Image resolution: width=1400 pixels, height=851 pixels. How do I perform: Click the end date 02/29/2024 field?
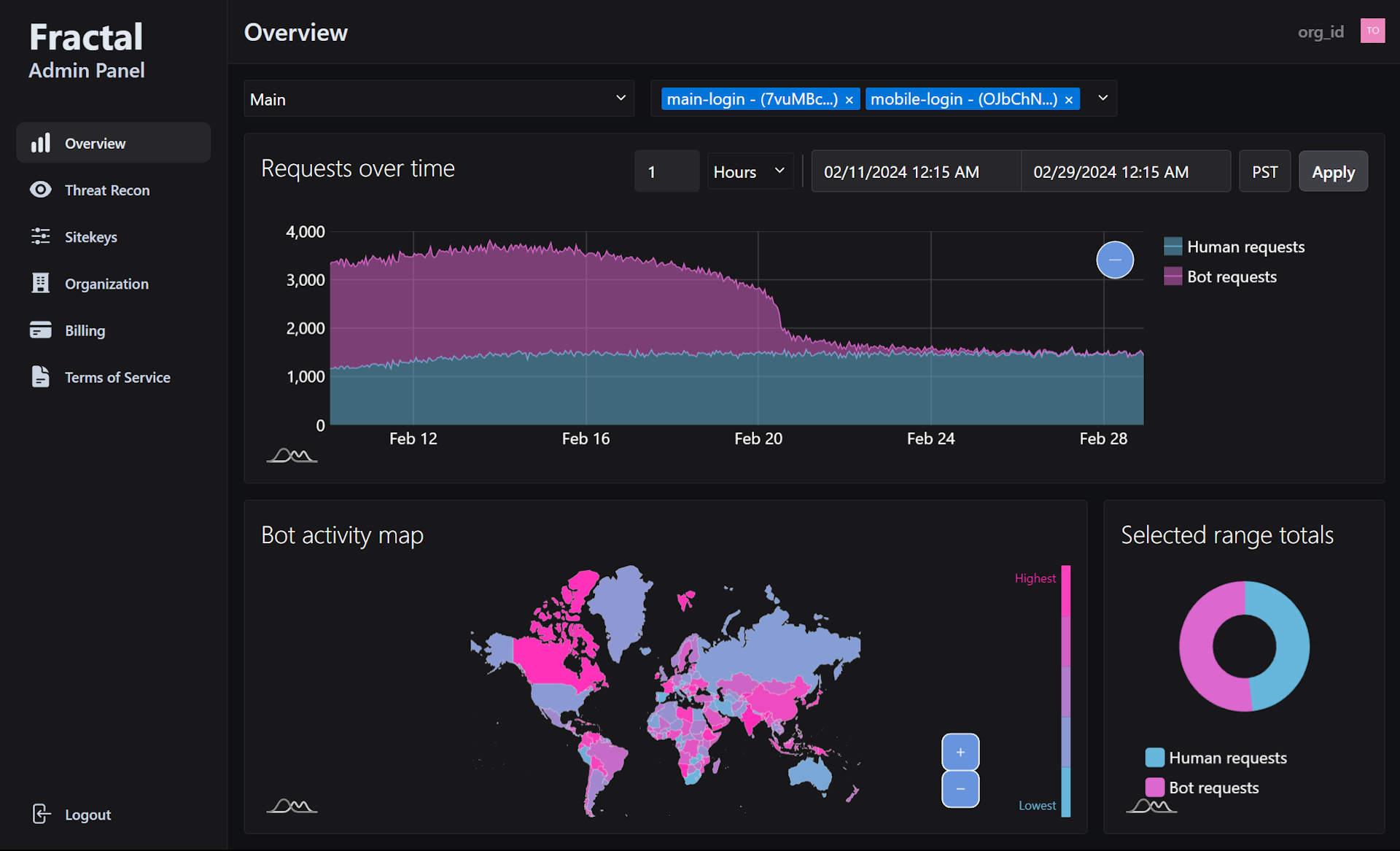pyautogui.click(x=1126, y=171)
